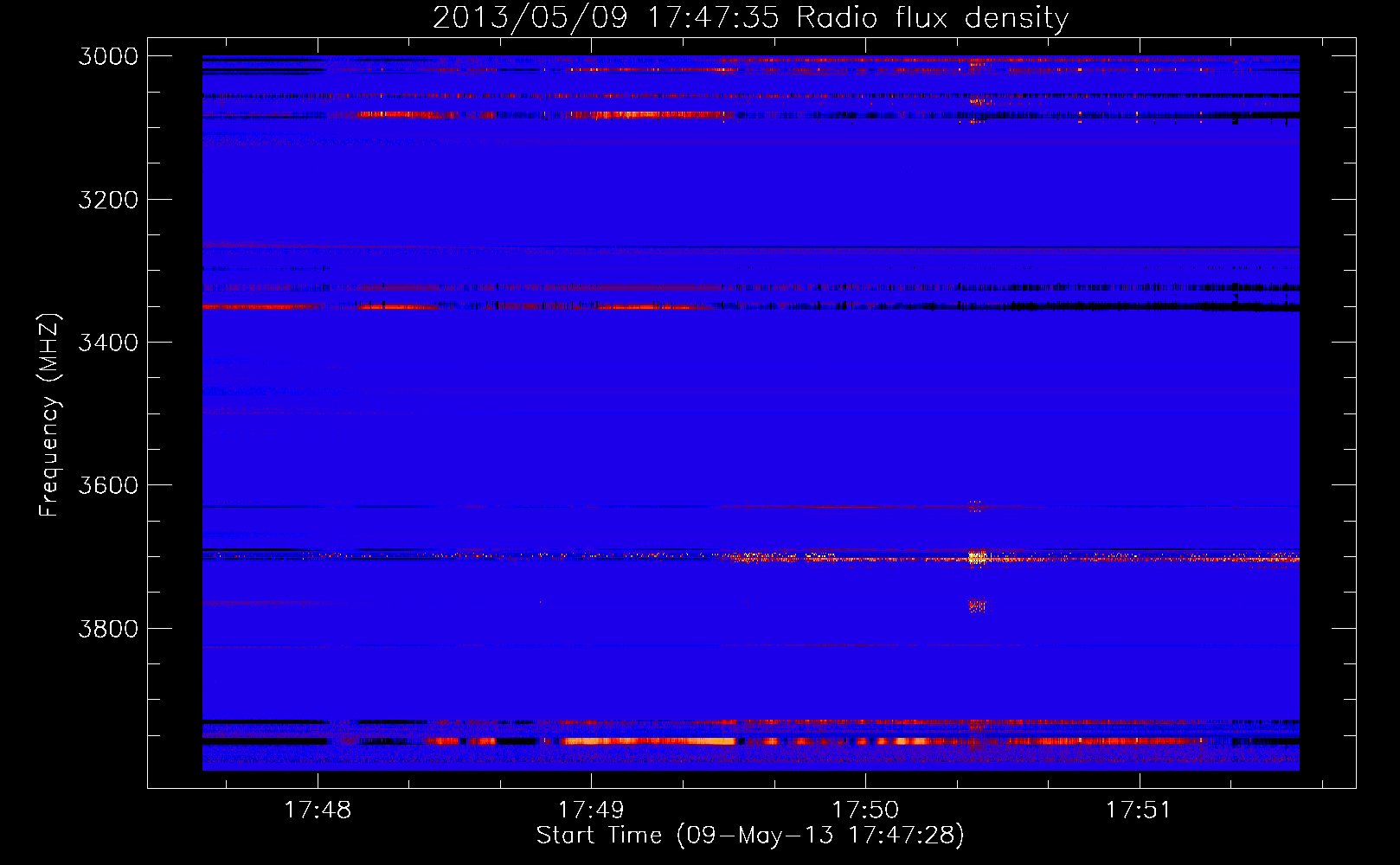Click the 'Start Time (09-May-13 17:47:28)' label
The width and height of the screenshot is (1400, 865).
click(x=750, y=836)
